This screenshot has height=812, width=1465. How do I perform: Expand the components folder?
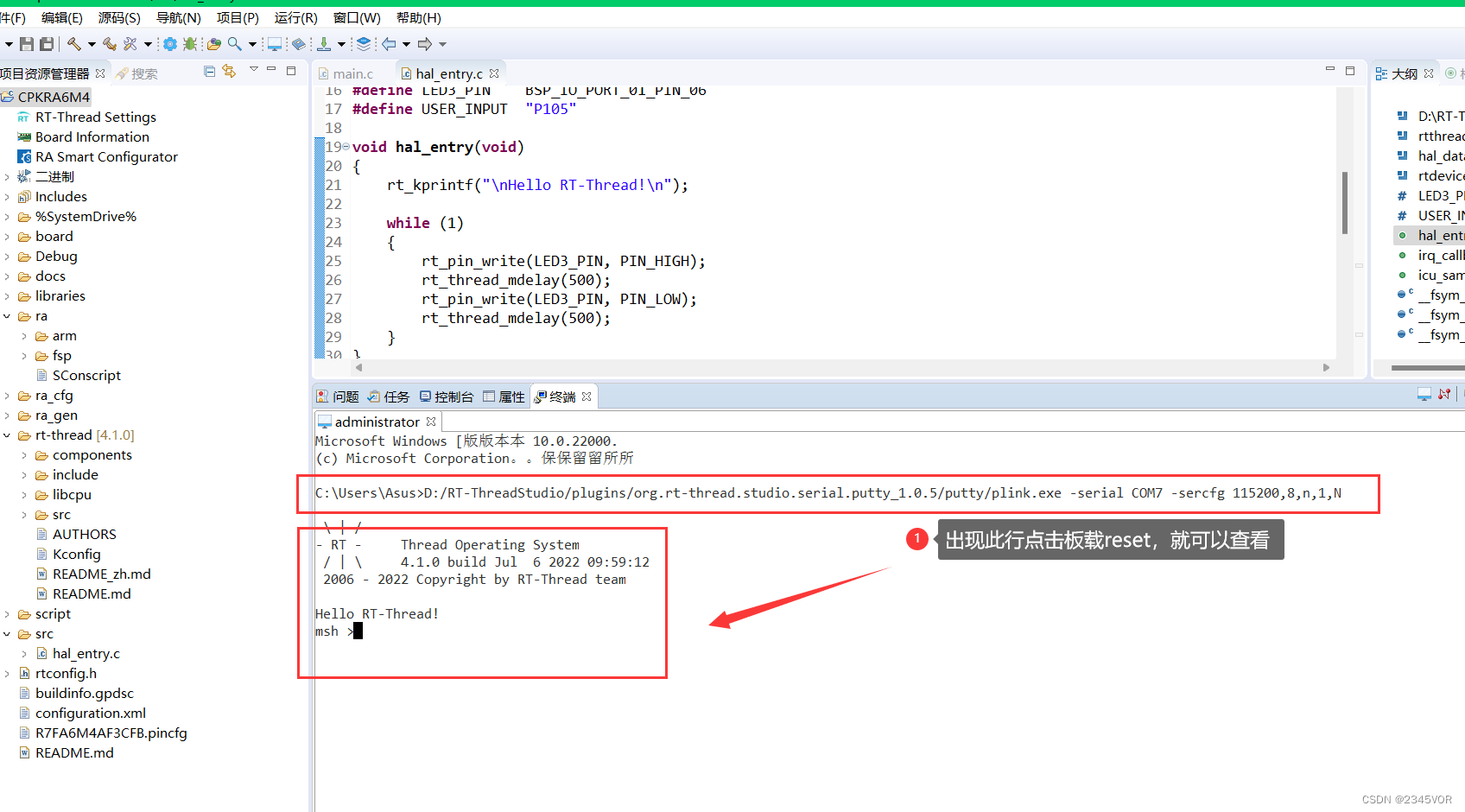pos(24,455)
